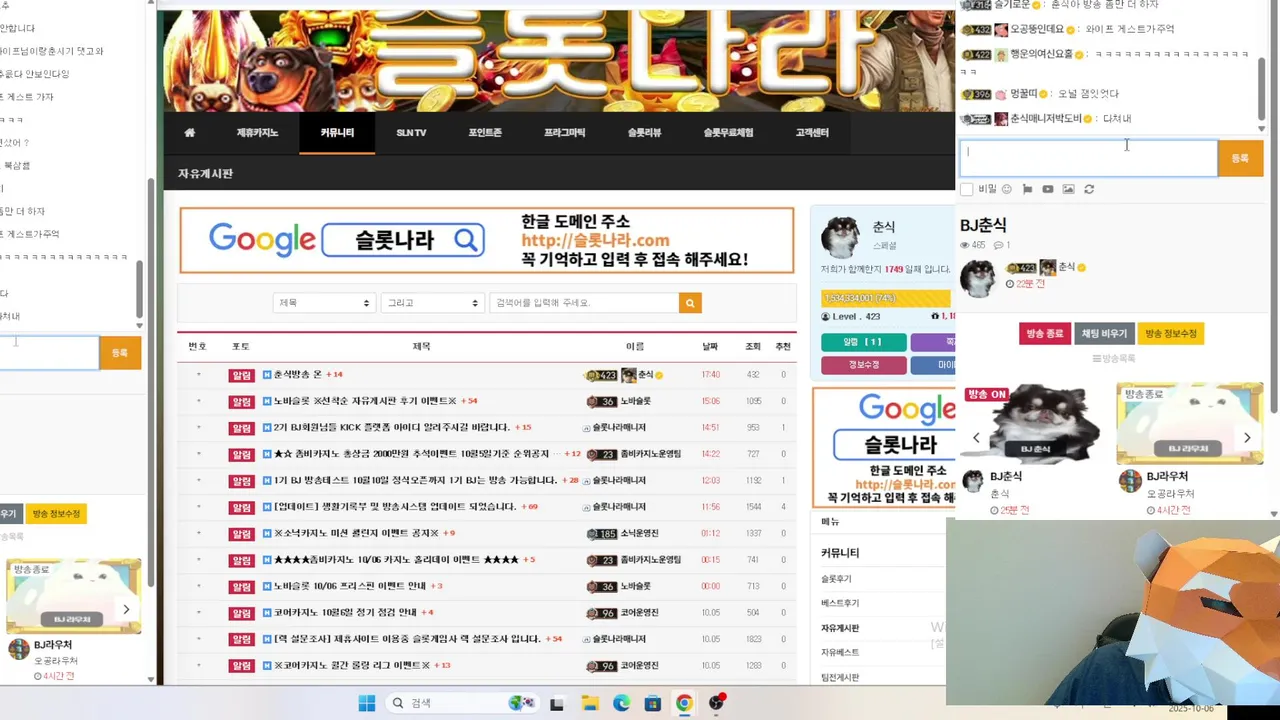Click 방송 정보수정 button in right panel
Image resolution: width=1280 pixels, height=720 pixels.
(x=1171, y=333)
